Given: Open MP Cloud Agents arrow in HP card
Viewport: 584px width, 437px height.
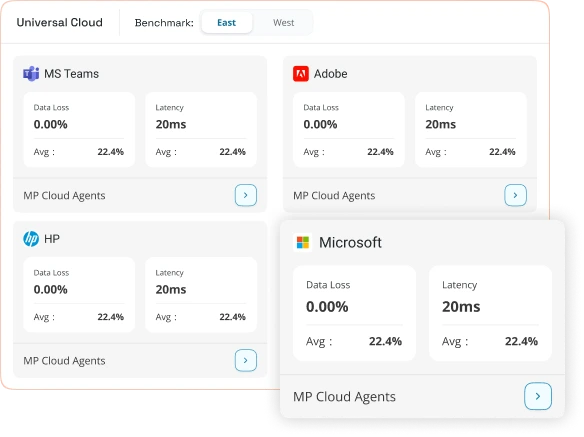Looking at the screenshot, I should point(246,360).
